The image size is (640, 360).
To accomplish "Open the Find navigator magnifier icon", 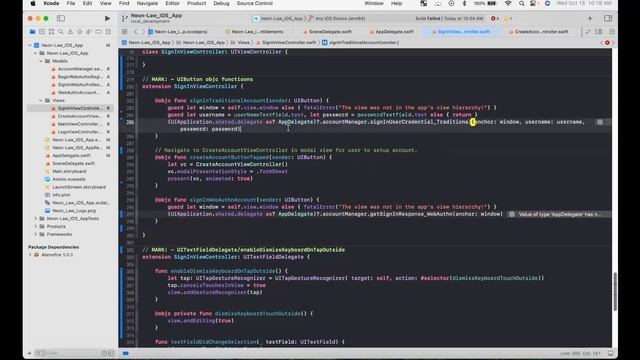I will click(x=60, y=31).
